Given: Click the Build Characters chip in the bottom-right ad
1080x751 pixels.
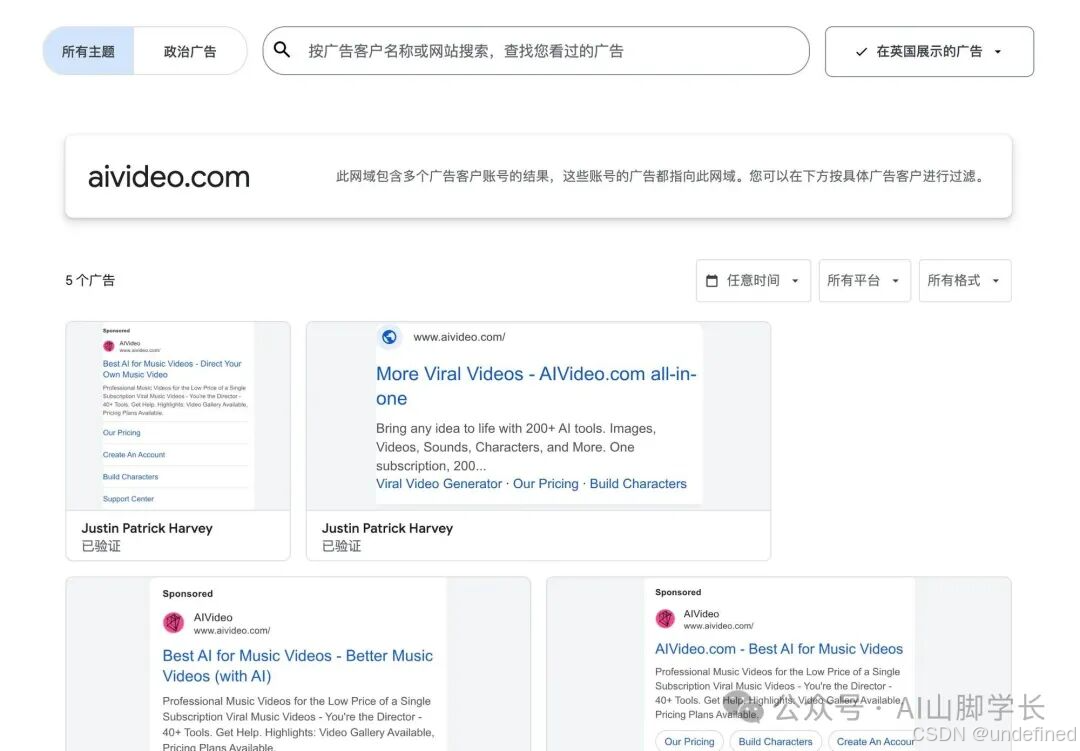Looking at the screenshot, I should click(x=776, y=741).
